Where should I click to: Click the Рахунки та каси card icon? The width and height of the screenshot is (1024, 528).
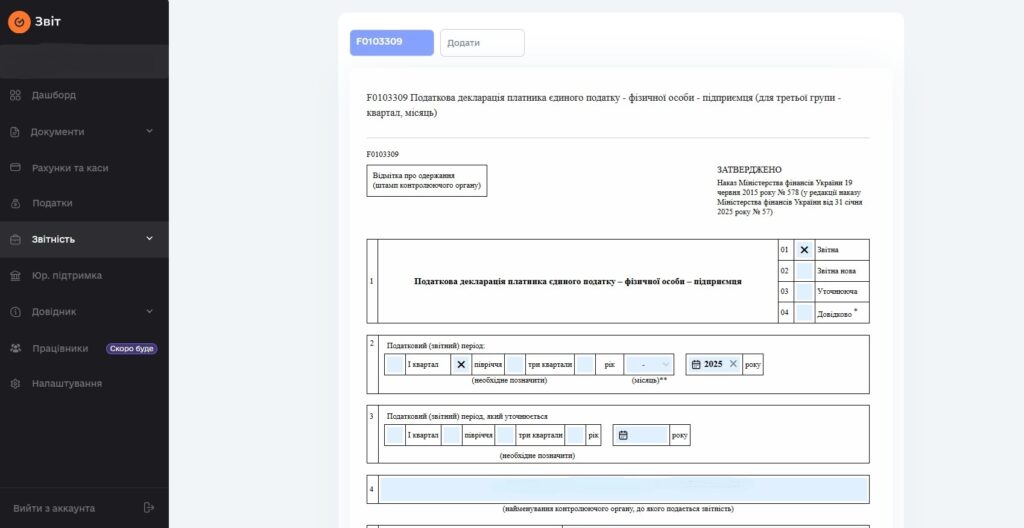click(16, 168)
